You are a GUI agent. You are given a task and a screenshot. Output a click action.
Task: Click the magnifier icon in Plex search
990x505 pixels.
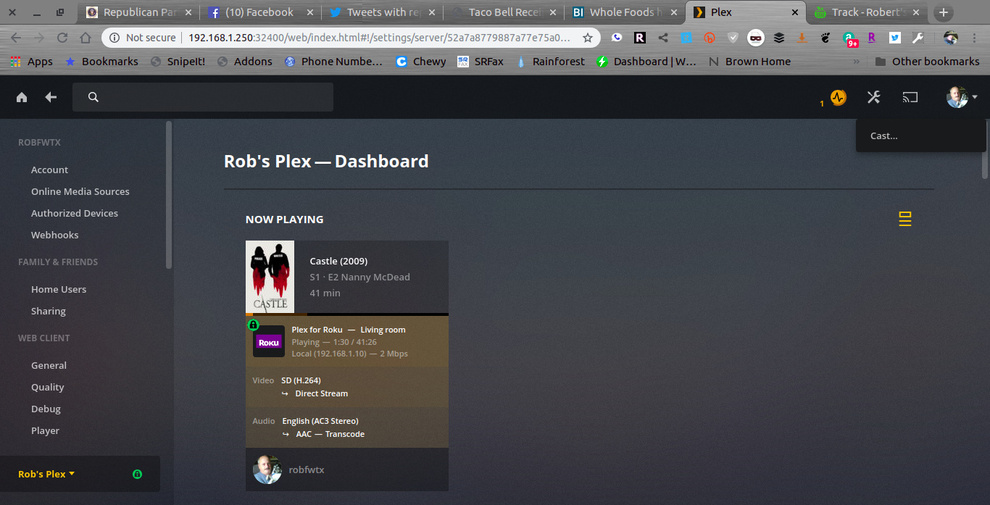pyautogui.click(x=93, y=97)
